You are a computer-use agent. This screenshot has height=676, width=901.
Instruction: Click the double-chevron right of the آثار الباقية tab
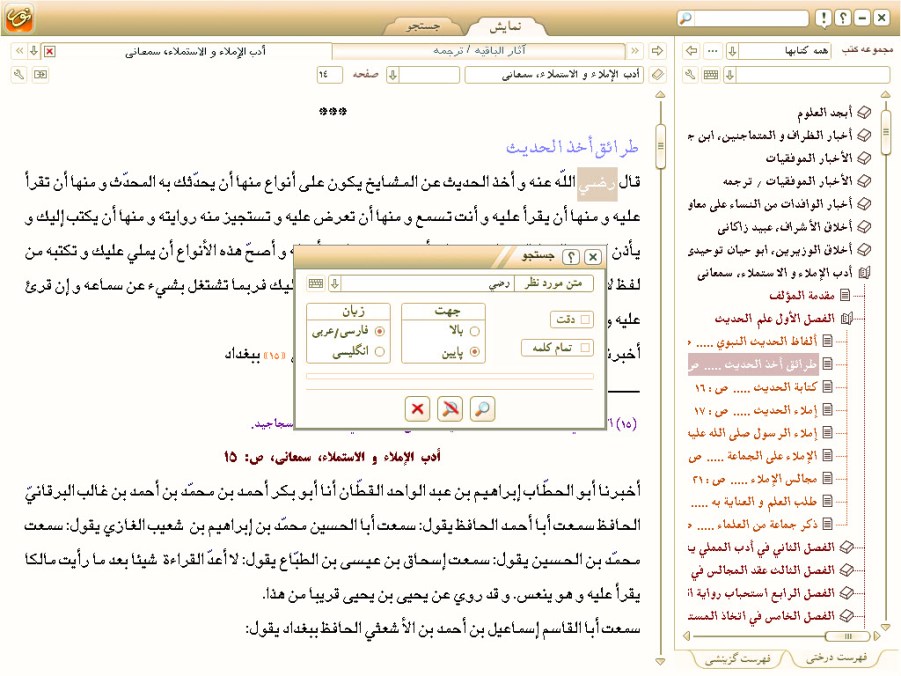pyautogui.click(x=635, y=51)
